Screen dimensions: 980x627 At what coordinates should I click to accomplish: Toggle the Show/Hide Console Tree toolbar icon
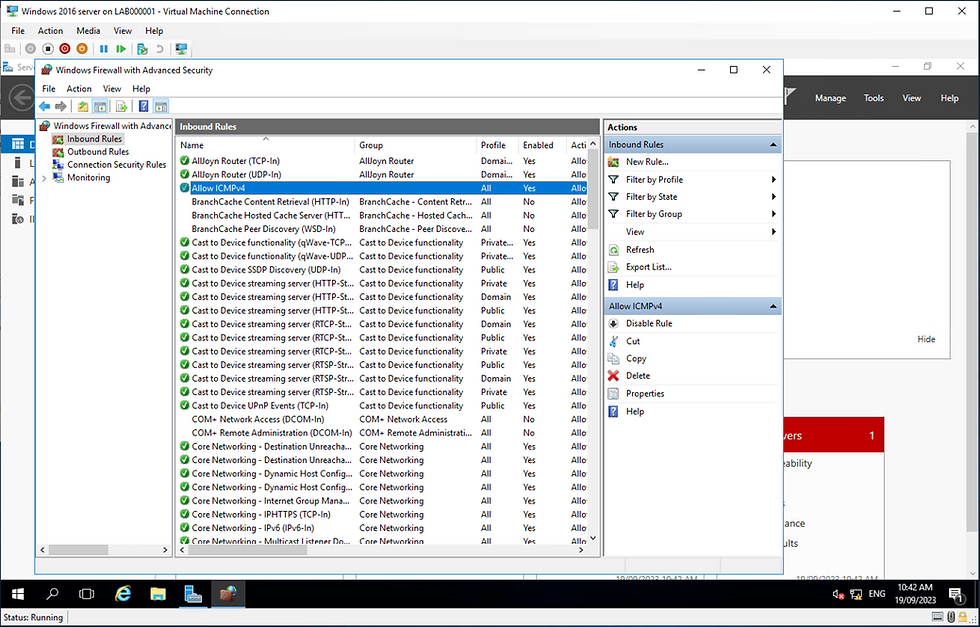tap(100, 106)
